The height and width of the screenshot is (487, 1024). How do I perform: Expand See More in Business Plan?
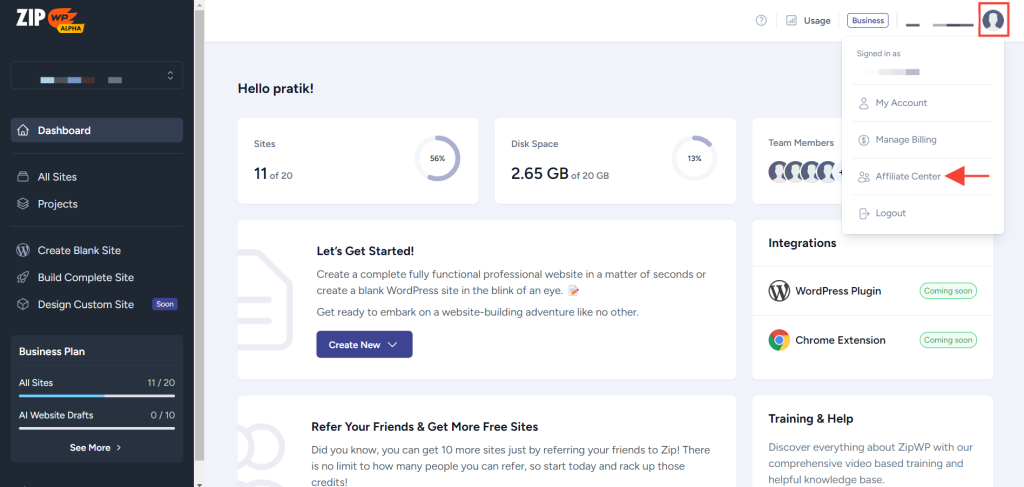(x=96, y=448)
